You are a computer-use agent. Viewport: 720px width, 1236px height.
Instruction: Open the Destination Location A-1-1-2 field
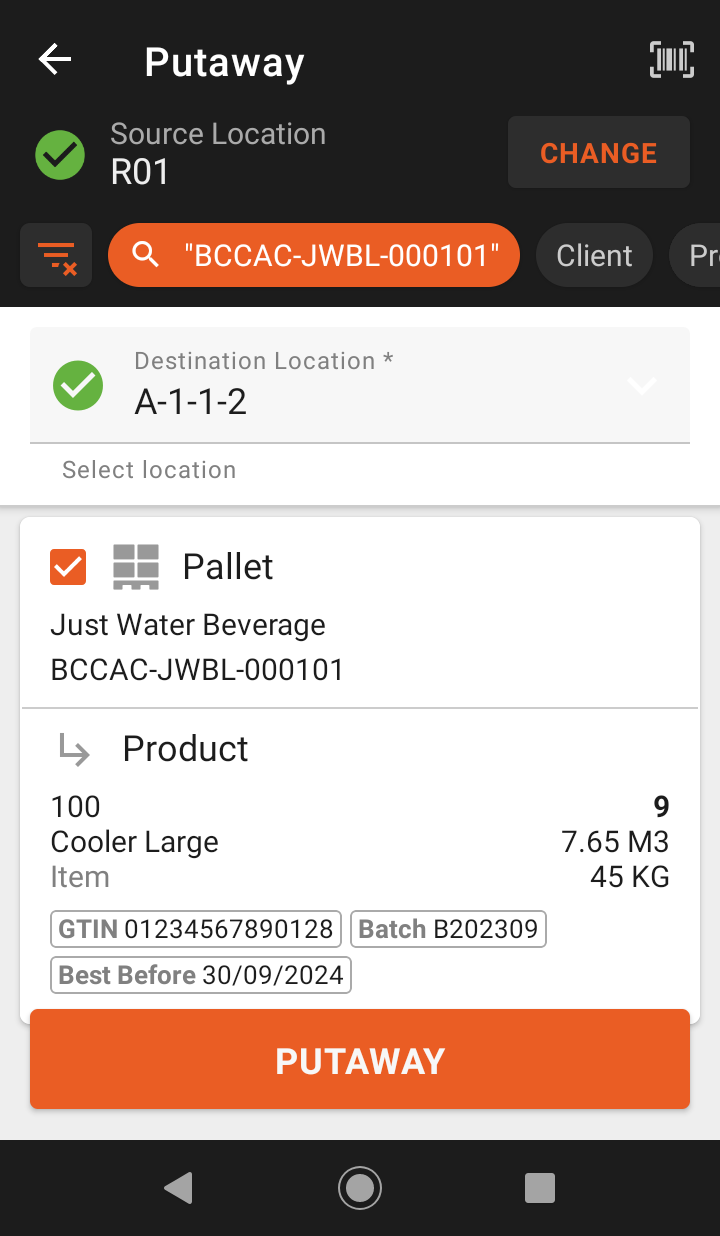360,385
